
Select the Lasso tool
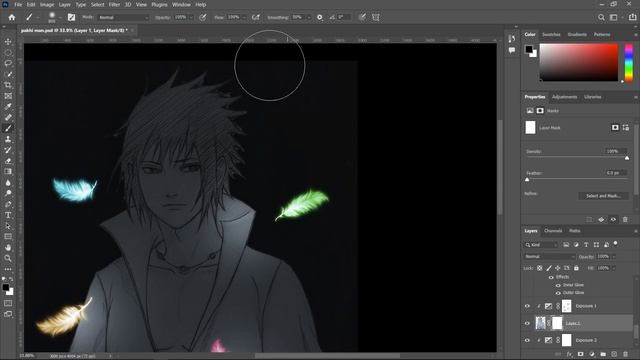coord(8,63)
